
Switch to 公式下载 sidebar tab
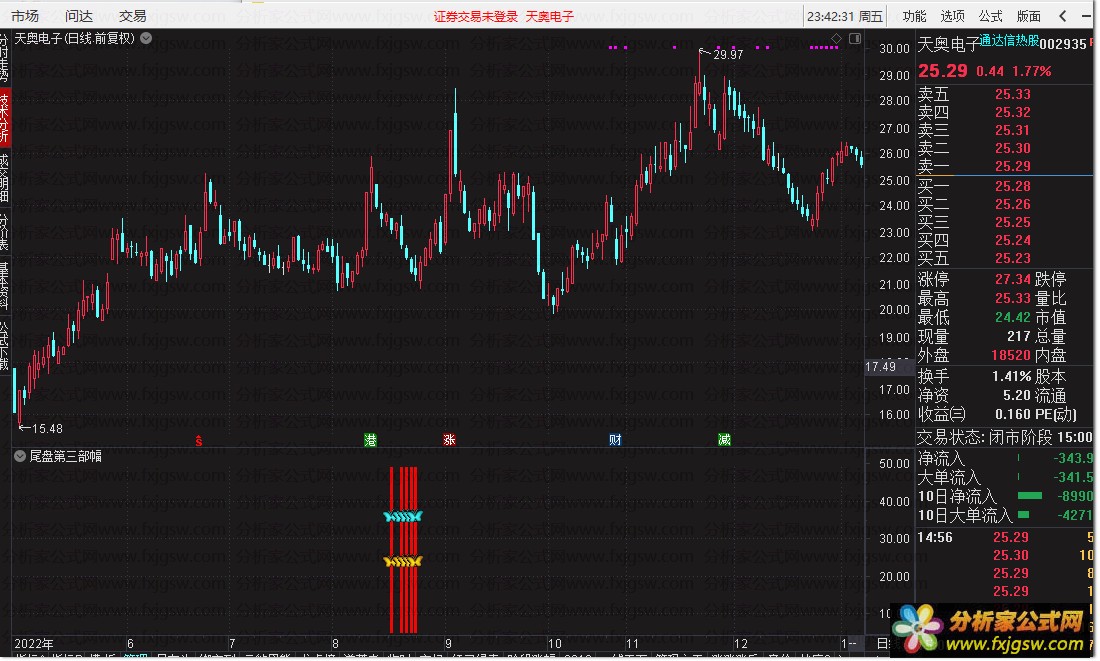click(x=5, y=345)
